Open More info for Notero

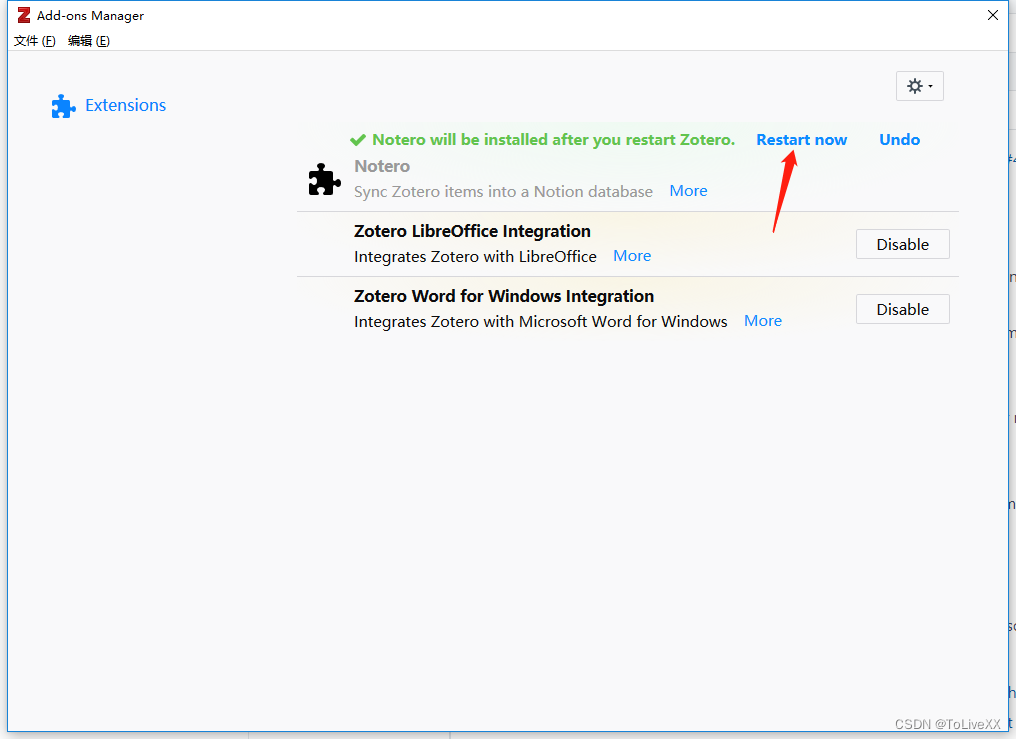tap(688, 191)
